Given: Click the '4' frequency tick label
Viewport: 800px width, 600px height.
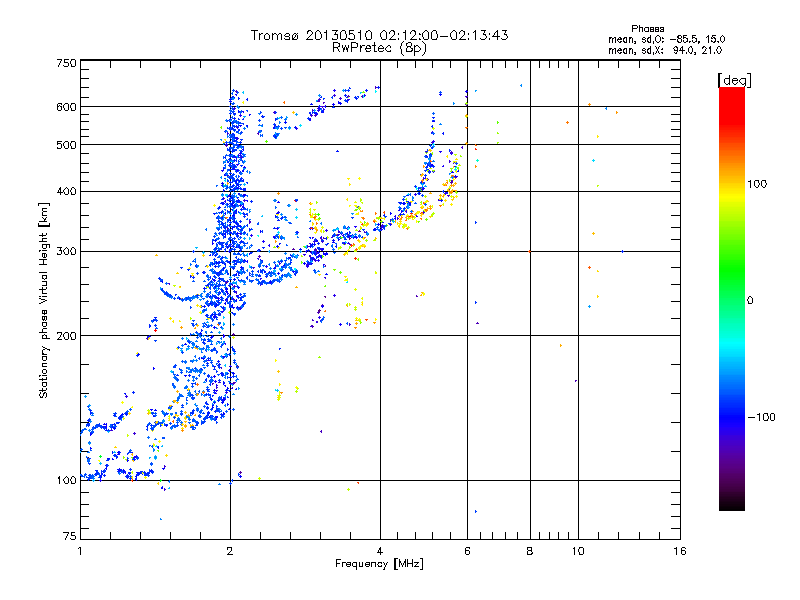Looking at the screenshot, I should point(380,551).
